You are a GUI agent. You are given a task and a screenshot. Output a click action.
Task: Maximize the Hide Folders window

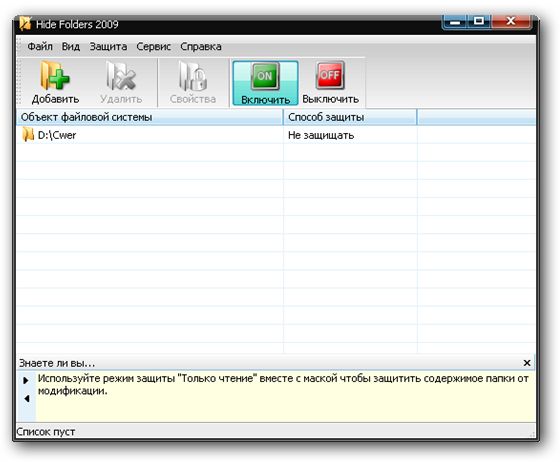479,21
